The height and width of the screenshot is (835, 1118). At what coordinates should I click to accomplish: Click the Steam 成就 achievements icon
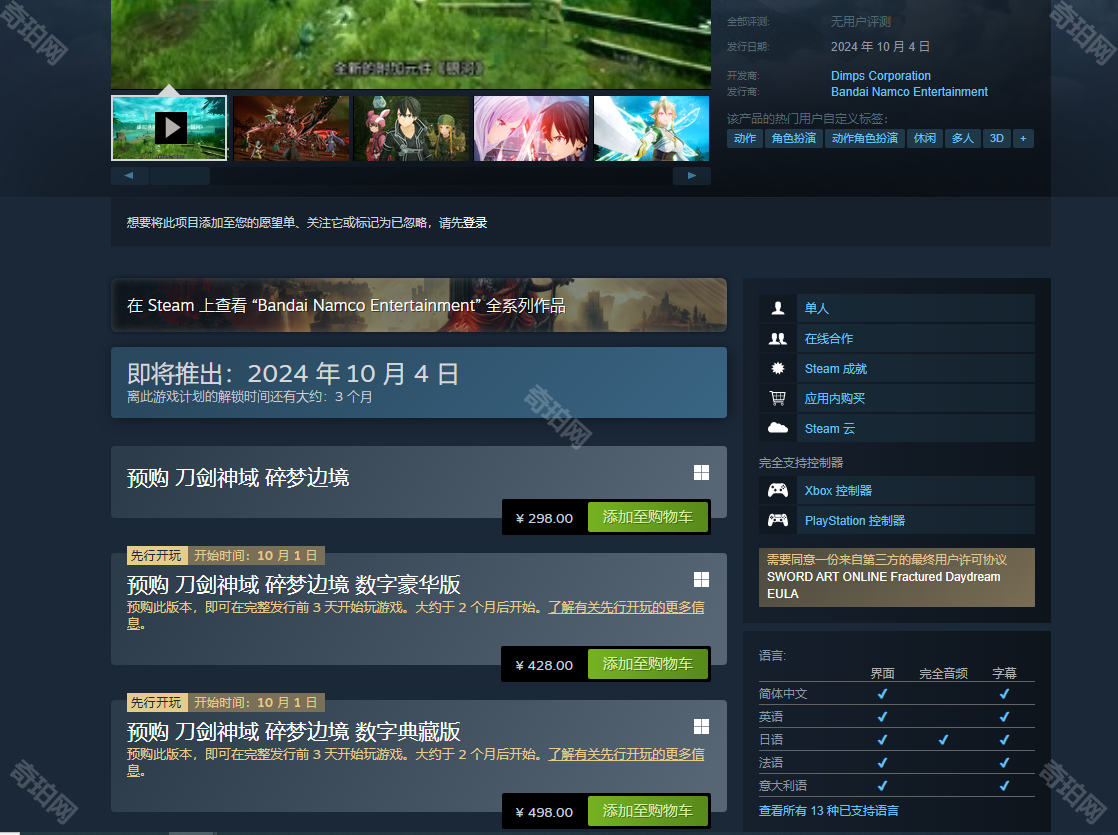tap(778, 369)
